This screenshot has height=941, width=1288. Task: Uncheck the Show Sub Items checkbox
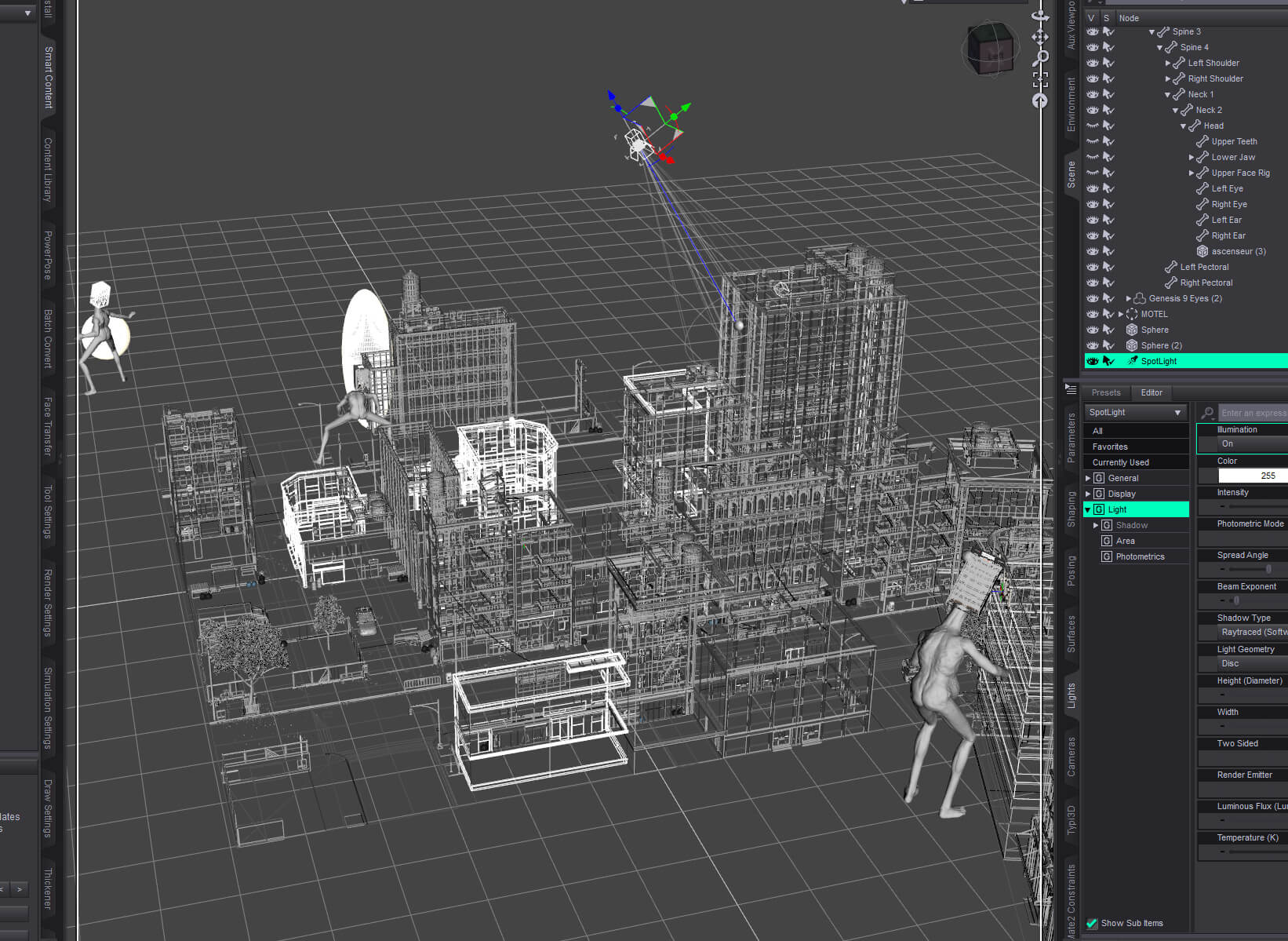(x=1092, y=923)
